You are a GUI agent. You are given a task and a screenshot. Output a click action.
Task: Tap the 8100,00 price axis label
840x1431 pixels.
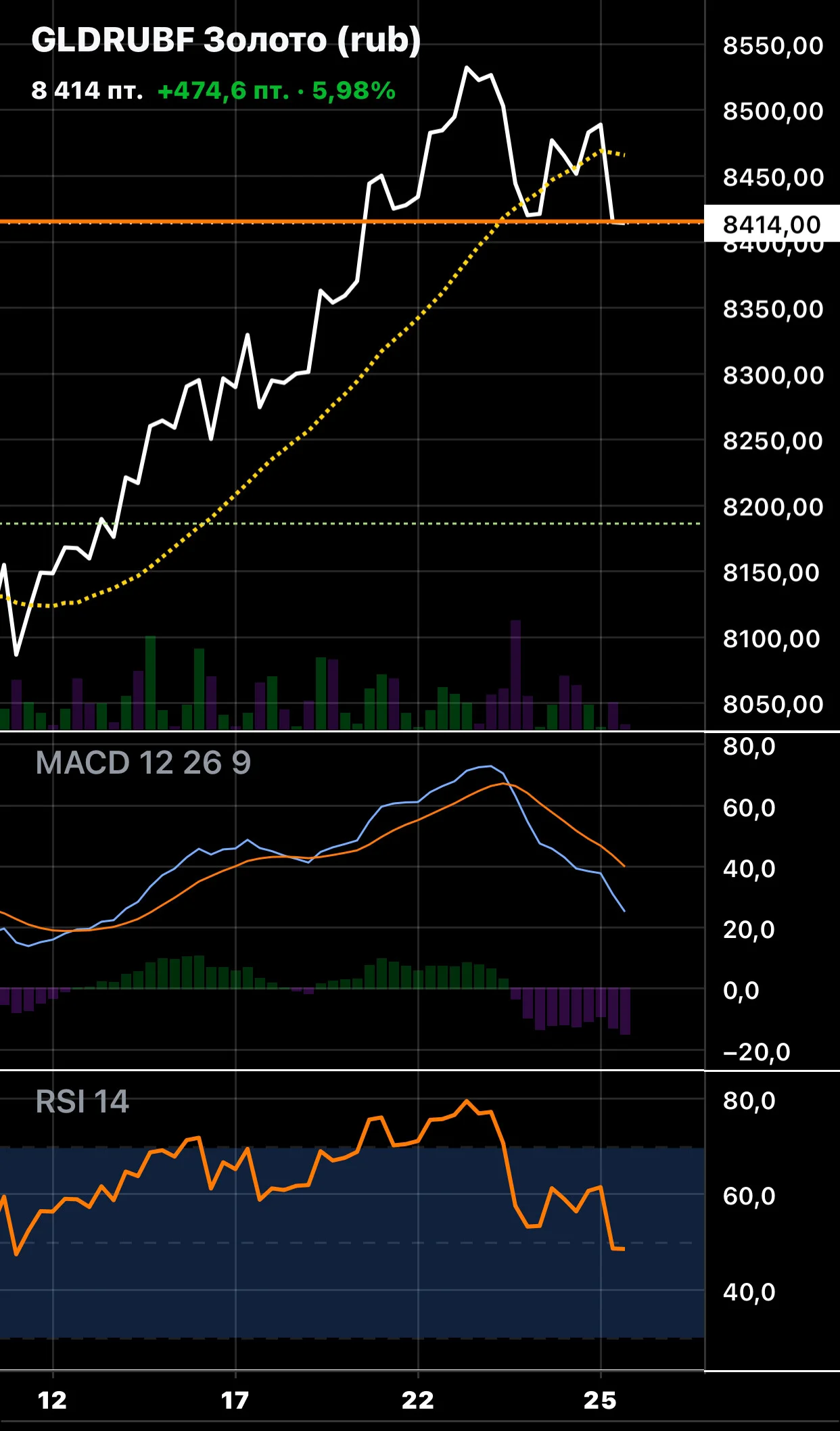[771, 639]
